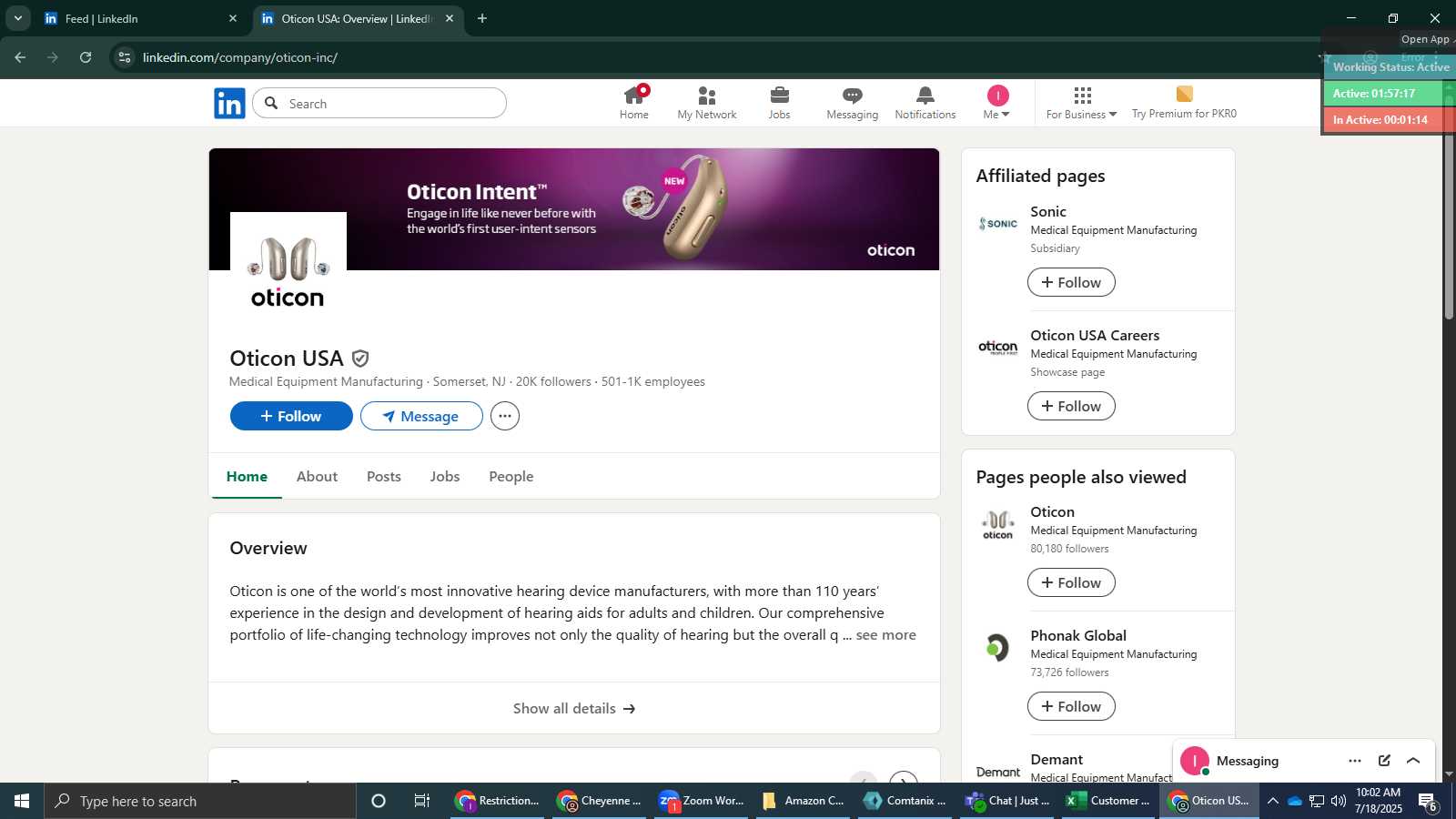
Task: Open Task View on taskbar
Action: pyautogui.click(x=422, y=801)
